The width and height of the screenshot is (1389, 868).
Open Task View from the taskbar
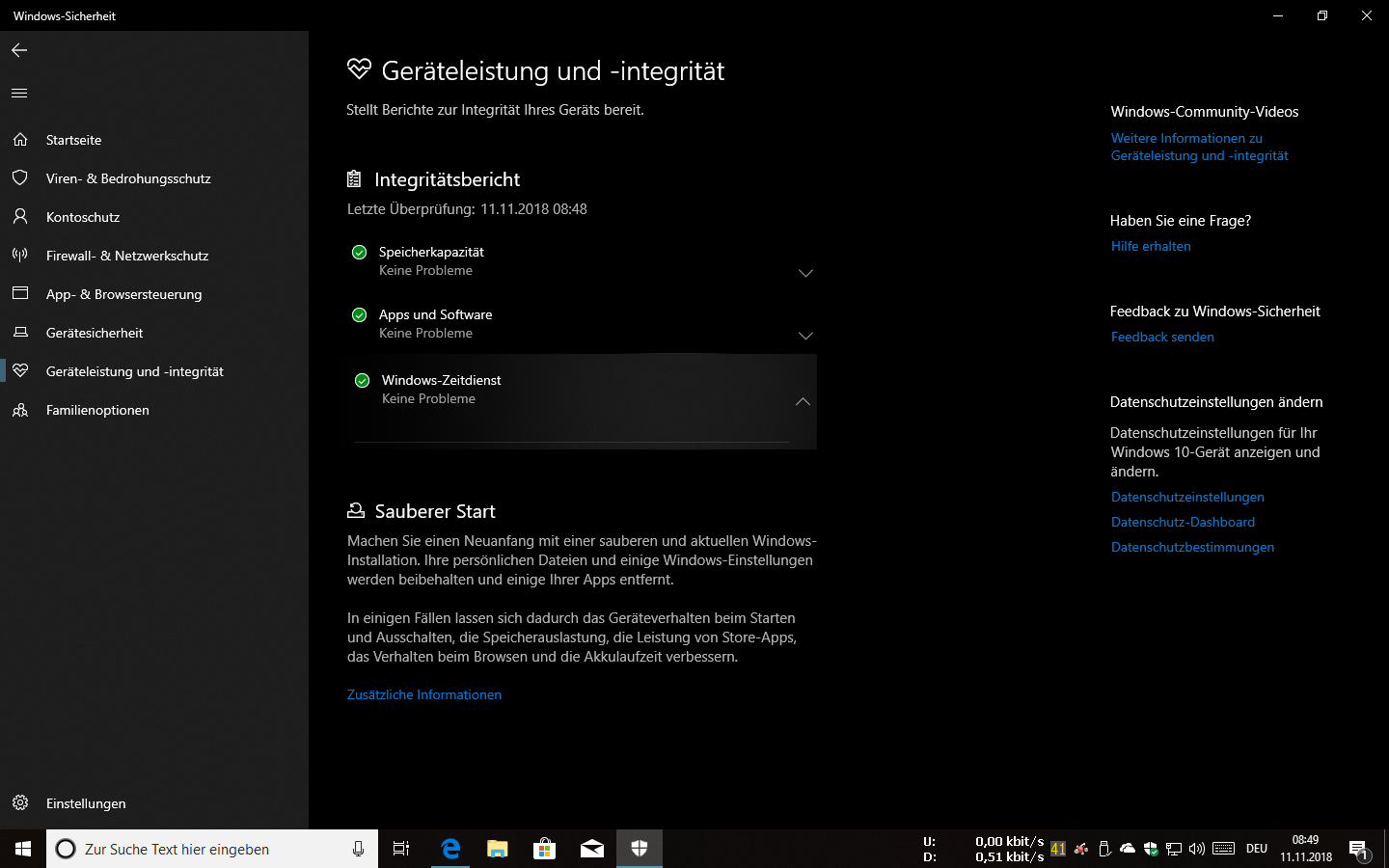tap(401, 849)
